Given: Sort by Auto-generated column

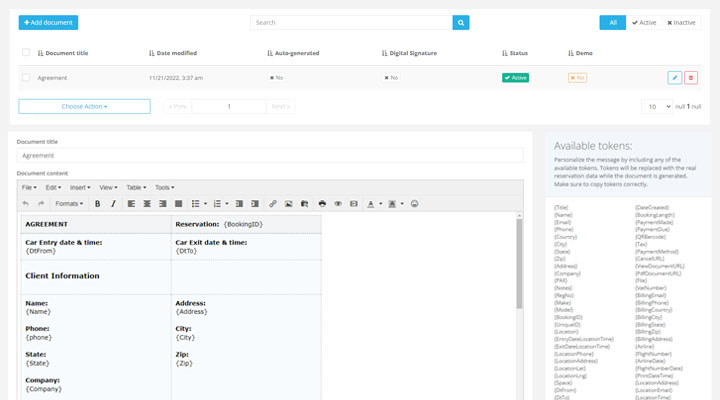Looking at the screenshot, I should click(293, 53).
